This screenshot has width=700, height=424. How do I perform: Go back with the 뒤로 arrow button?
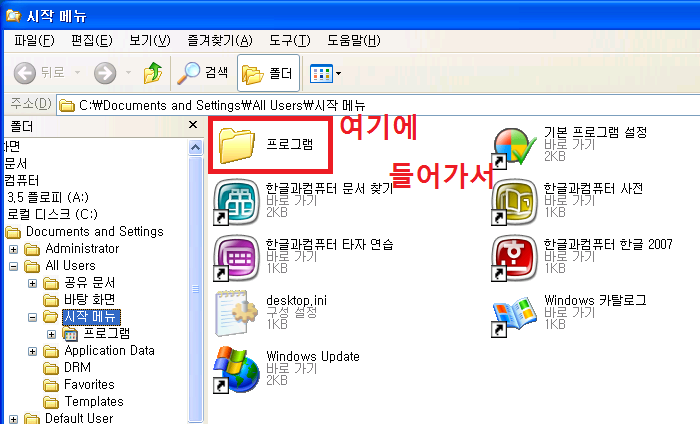point(39,73)
